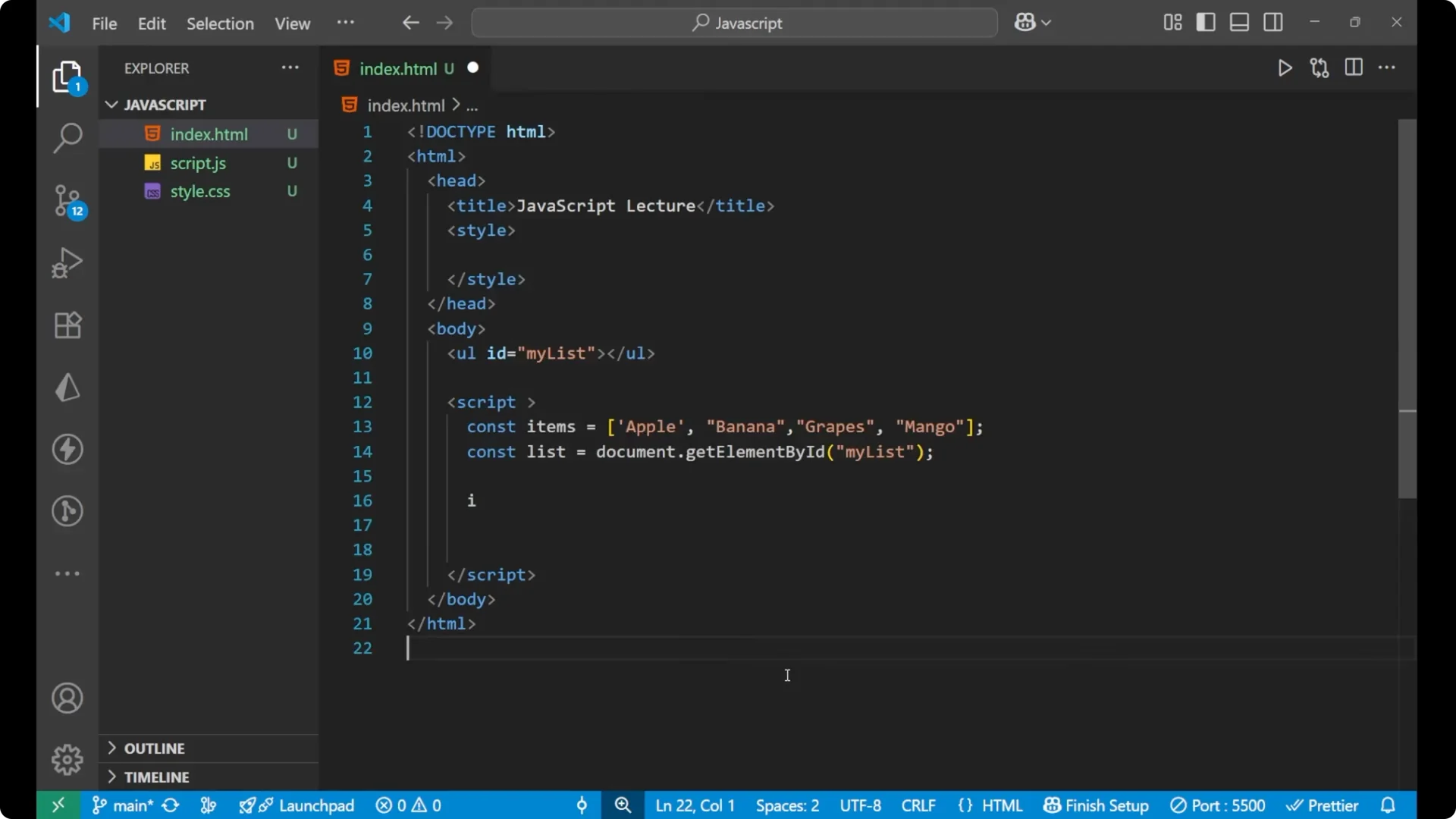Open the Accounts icon in the activity bar
This screenshot has height=819, width=1456.
pyautogui.click(x=67, y=698)
